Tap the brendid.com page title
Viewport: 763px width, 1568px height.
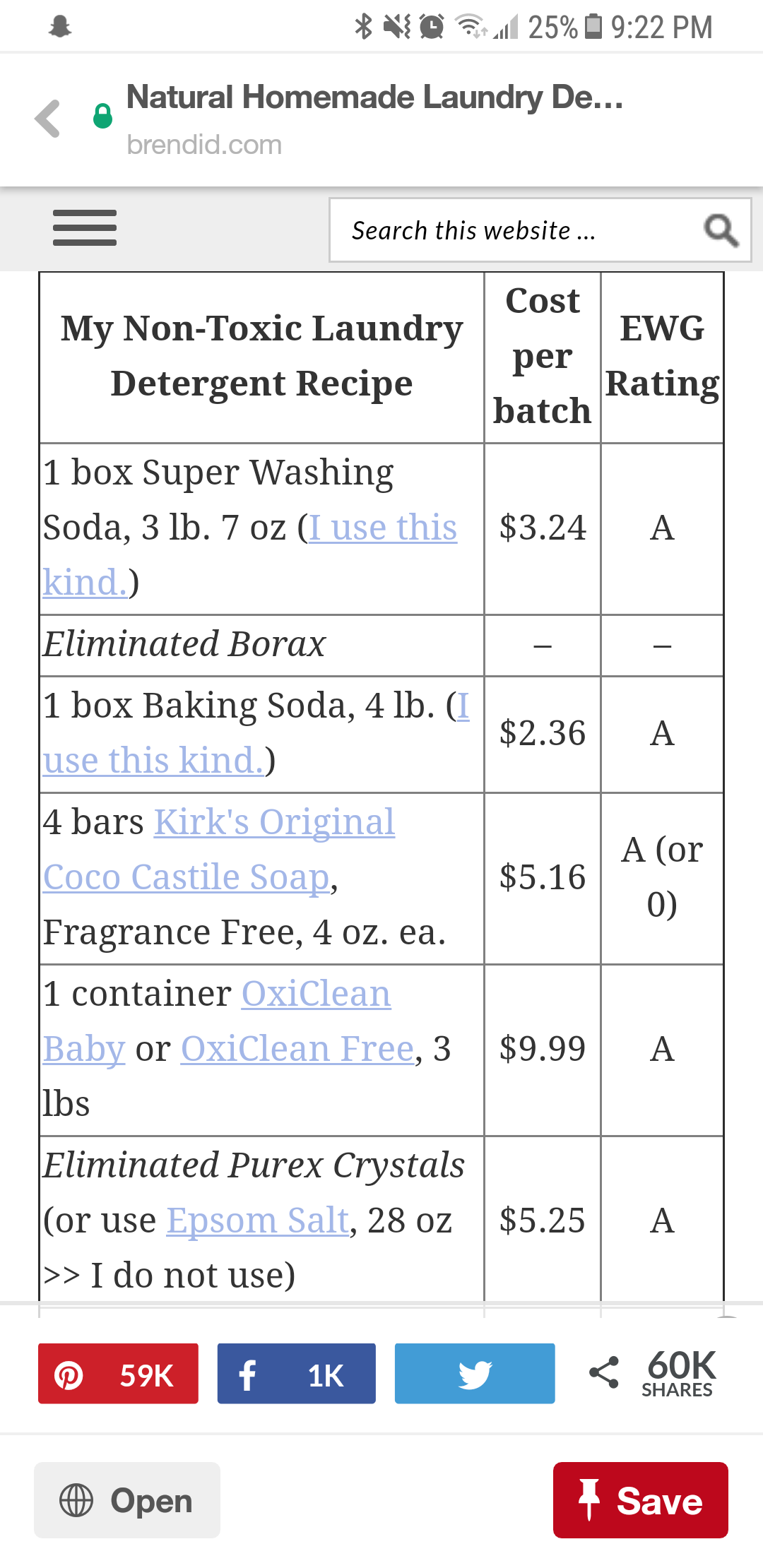point(374,97)
